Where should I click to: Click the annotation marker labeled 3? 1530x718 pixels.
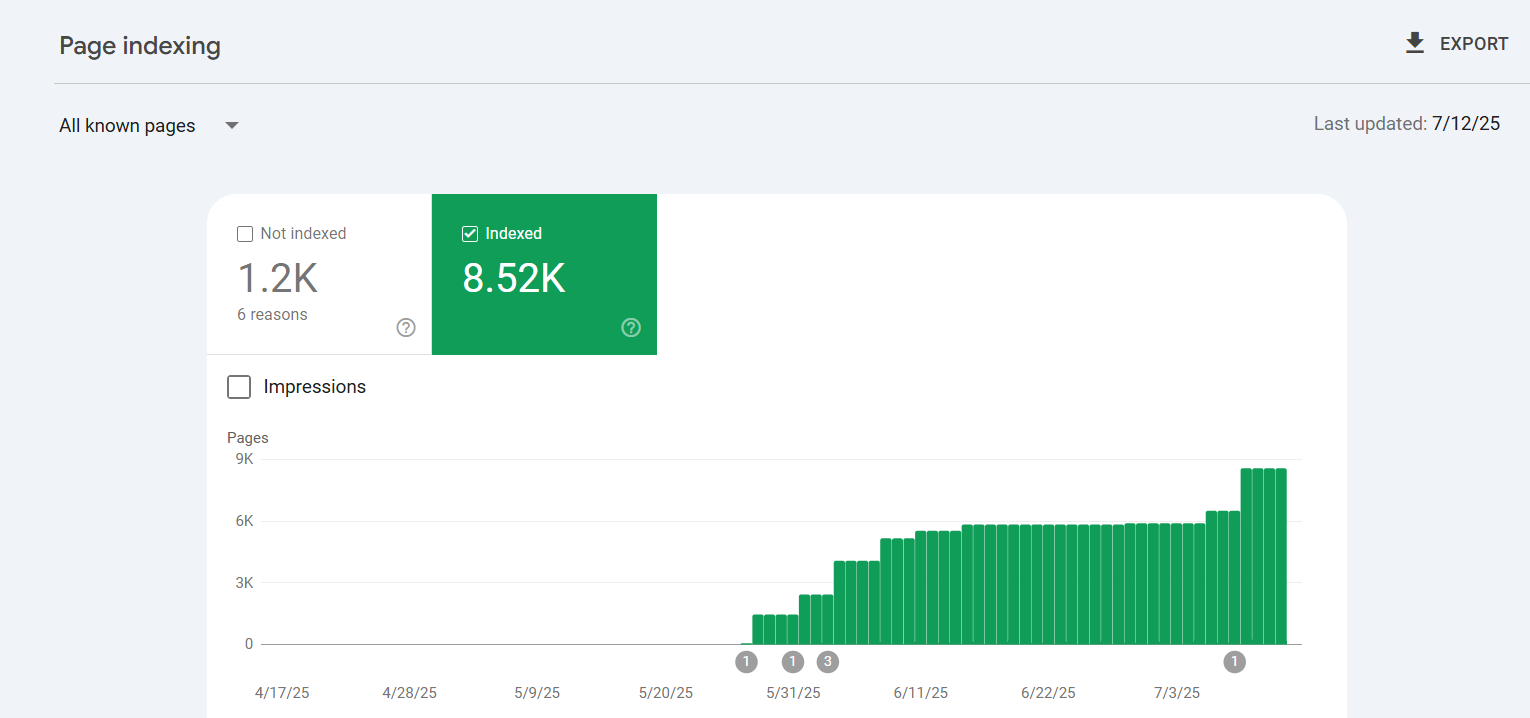(827, 661)
